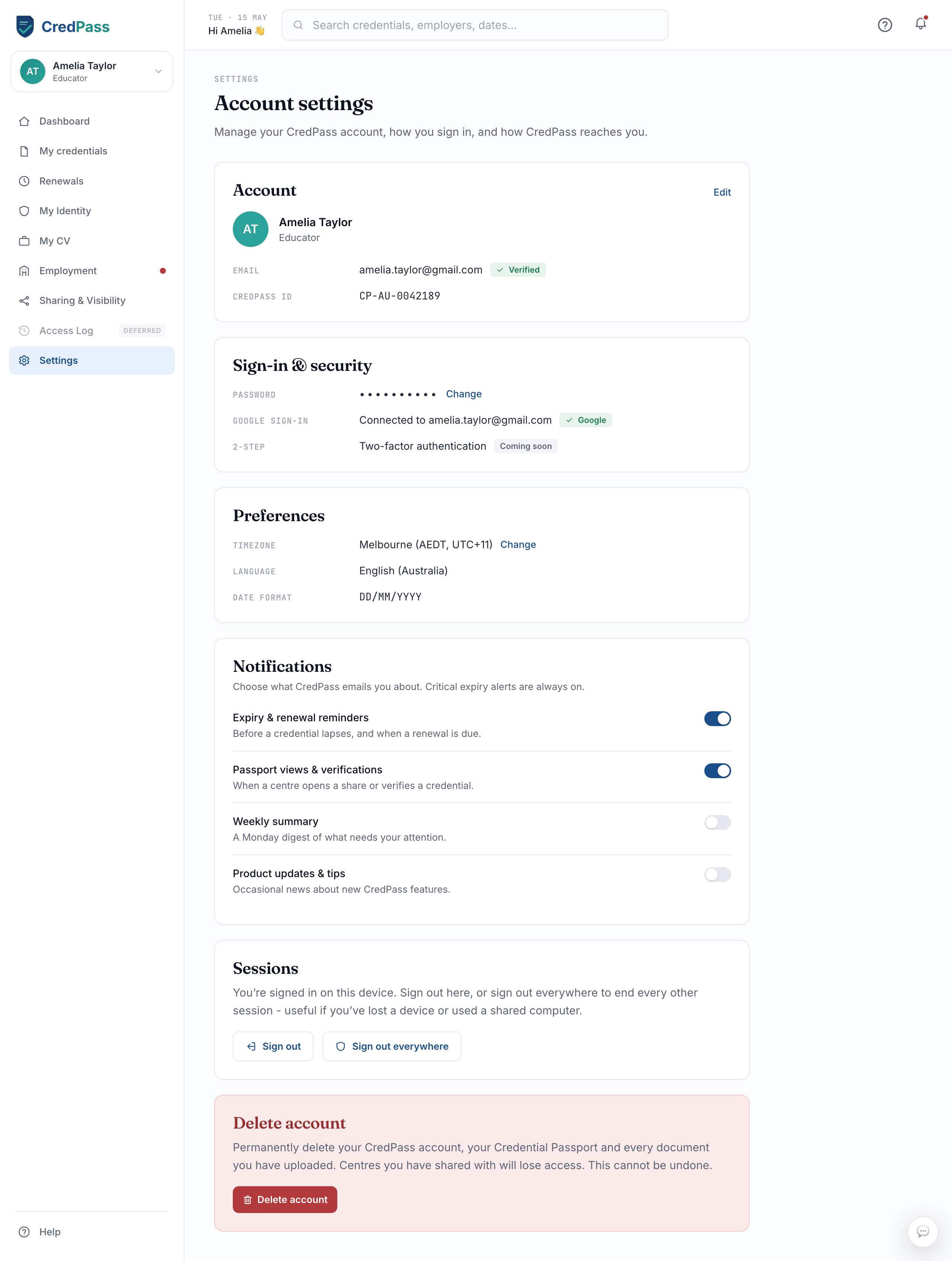The height and width of the screenshot is (1261, 952).
Task: Enable Product updates & tips toggle
Action: pyautogui.click(x=717, y=875)
